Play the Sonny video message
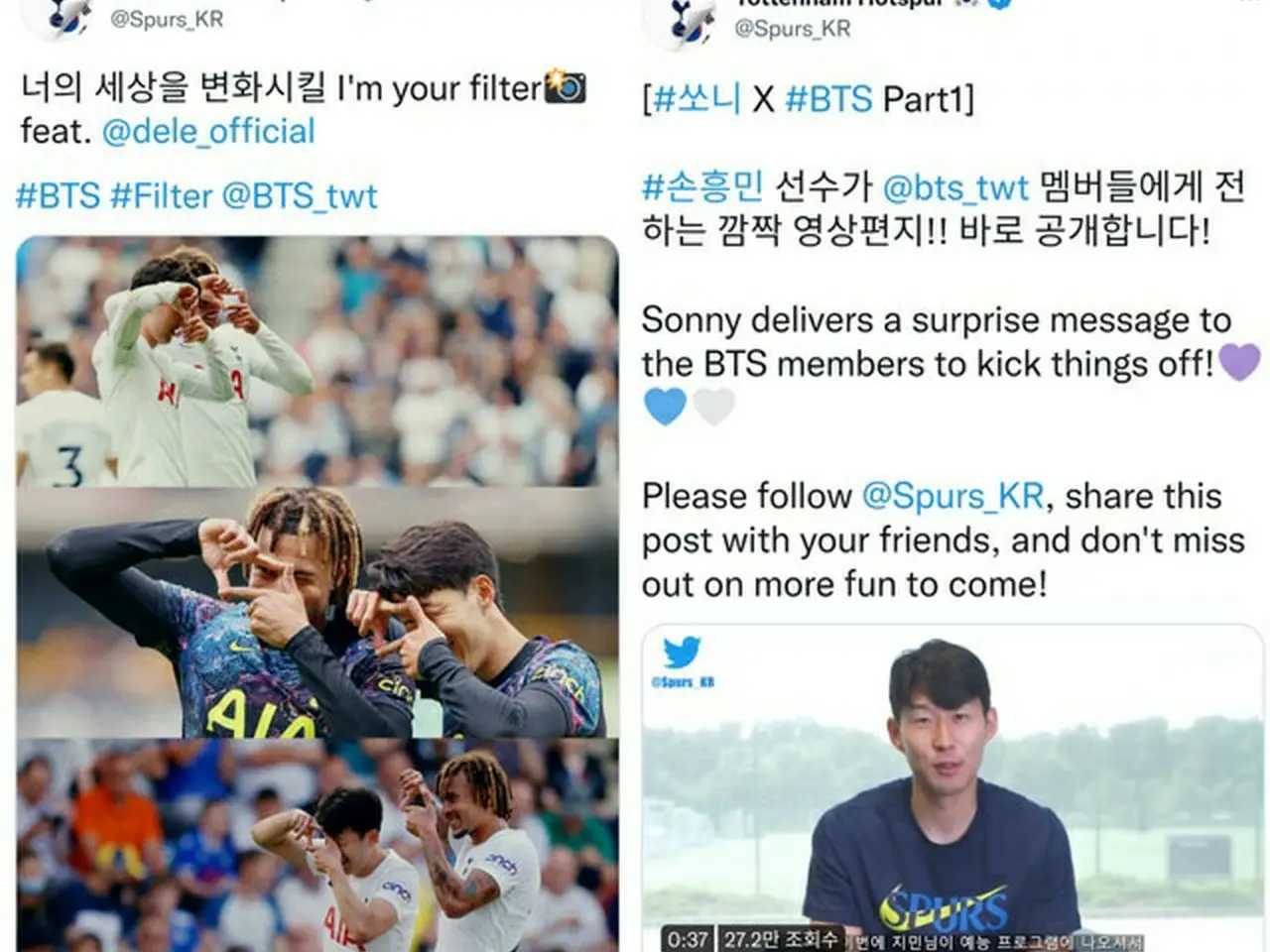Image resolution: width=1270 pixels, height=952 pixels. 952,788
